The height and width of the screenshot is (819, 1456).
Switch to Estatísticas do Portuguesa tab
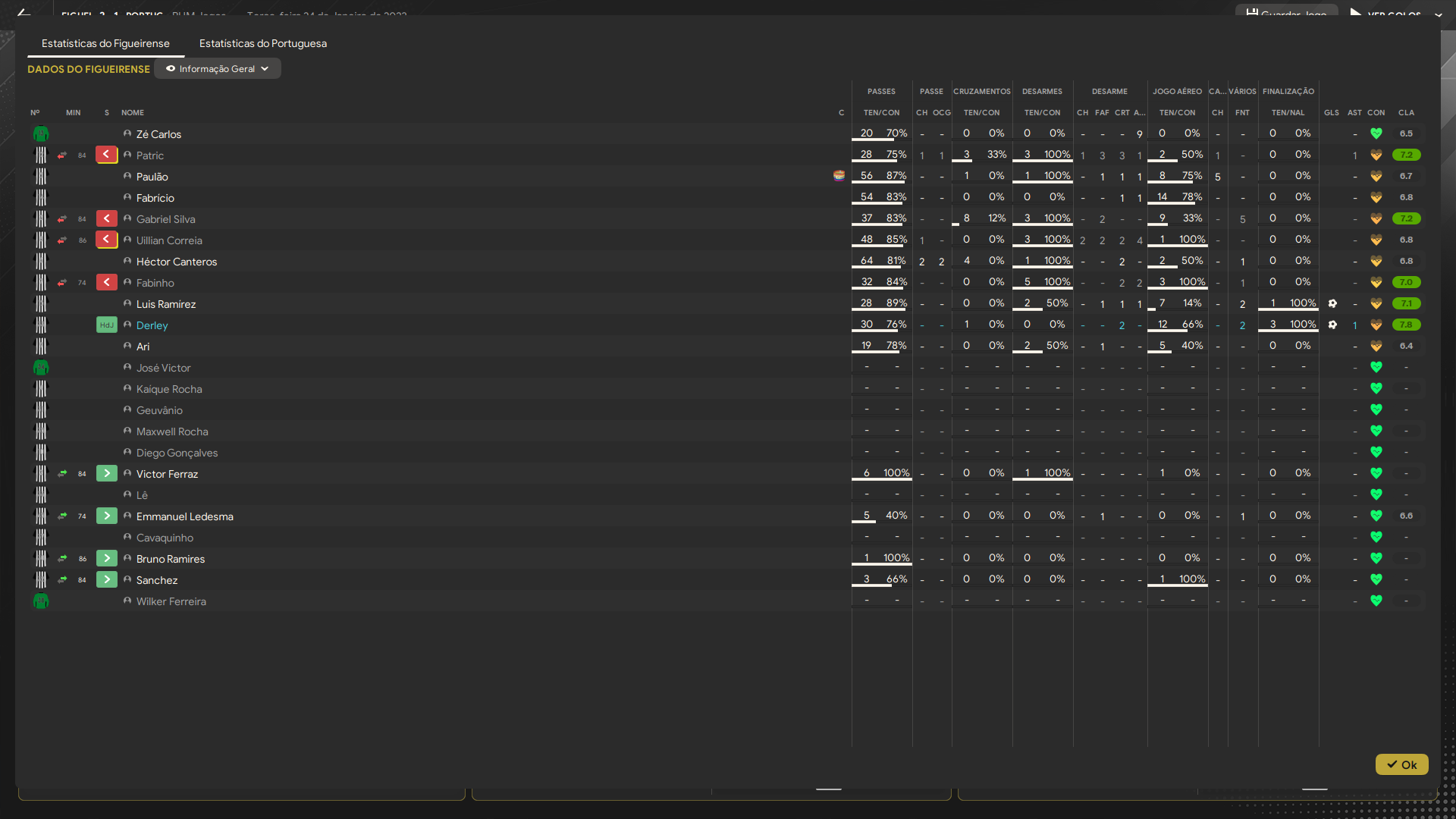[262, 43]
